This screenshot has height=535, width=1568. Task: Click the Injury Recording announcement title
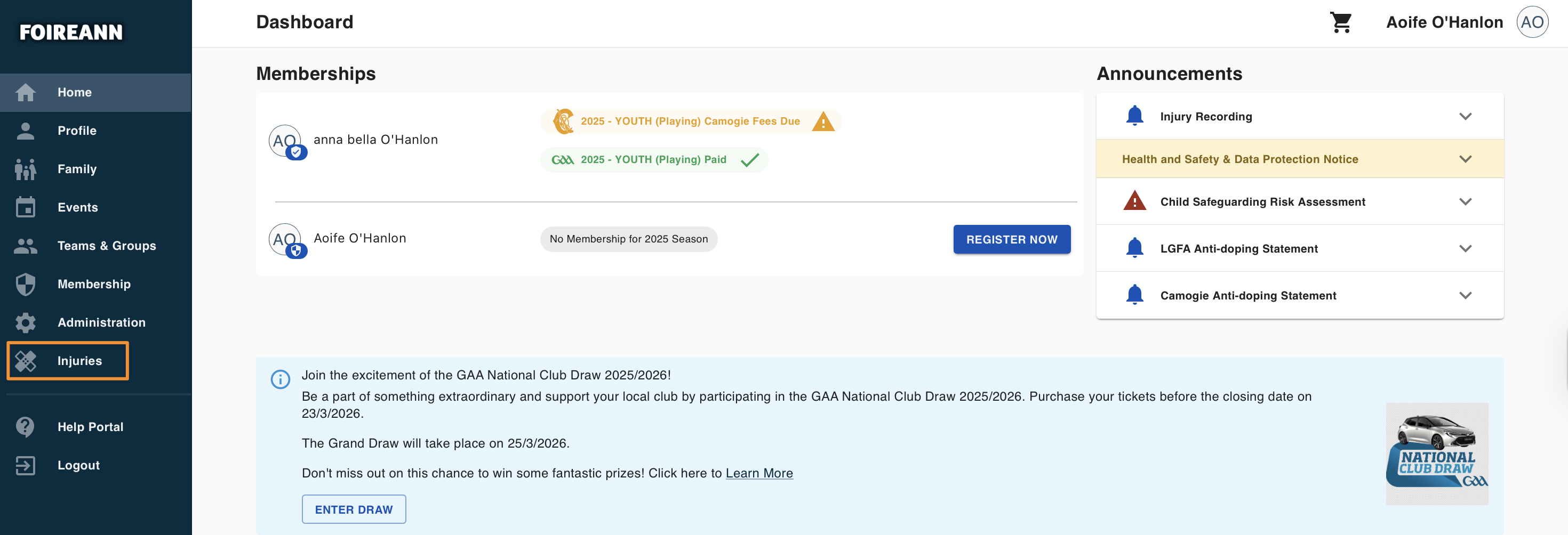(1206, 116)
